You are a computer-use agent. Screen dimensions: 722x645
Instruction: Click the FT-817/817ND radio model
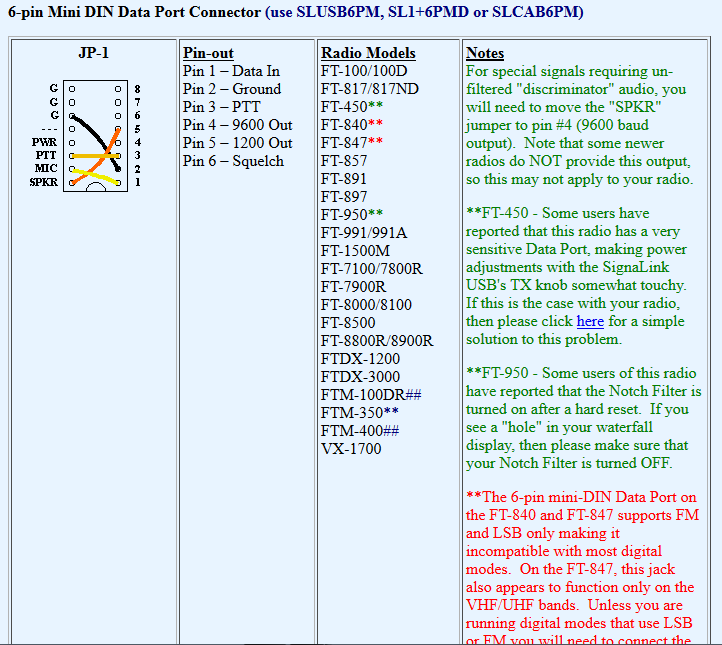tap(370, 89)
